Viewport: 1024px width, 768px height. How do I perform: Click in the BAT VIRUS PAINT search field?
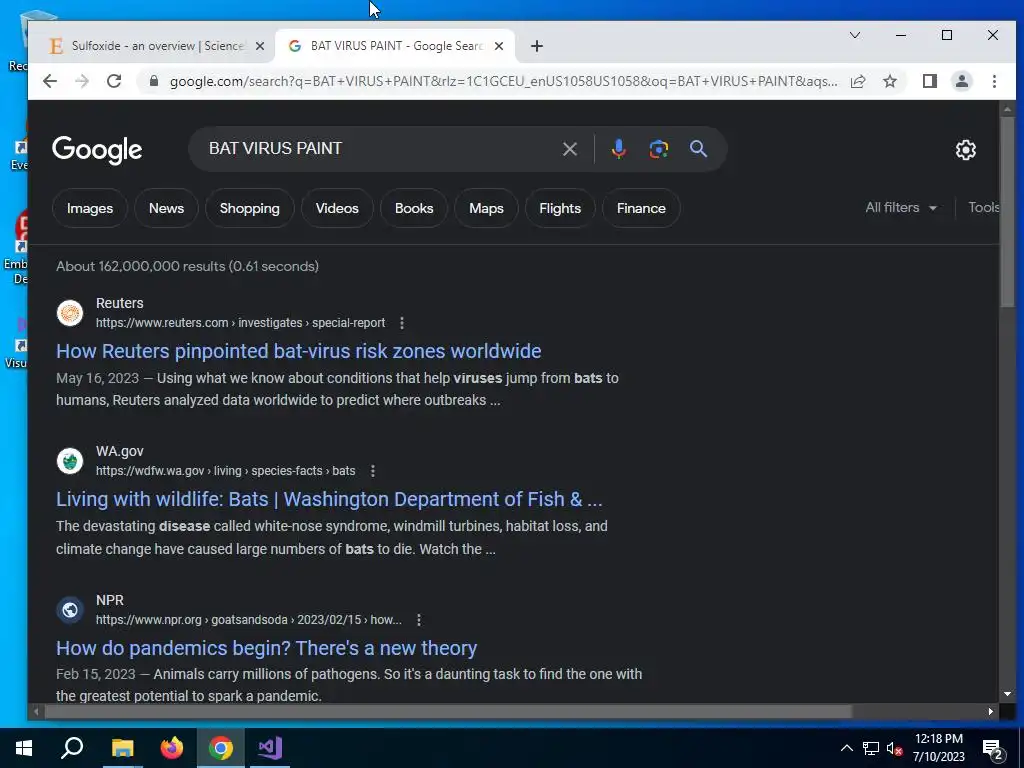click(379, 149)
